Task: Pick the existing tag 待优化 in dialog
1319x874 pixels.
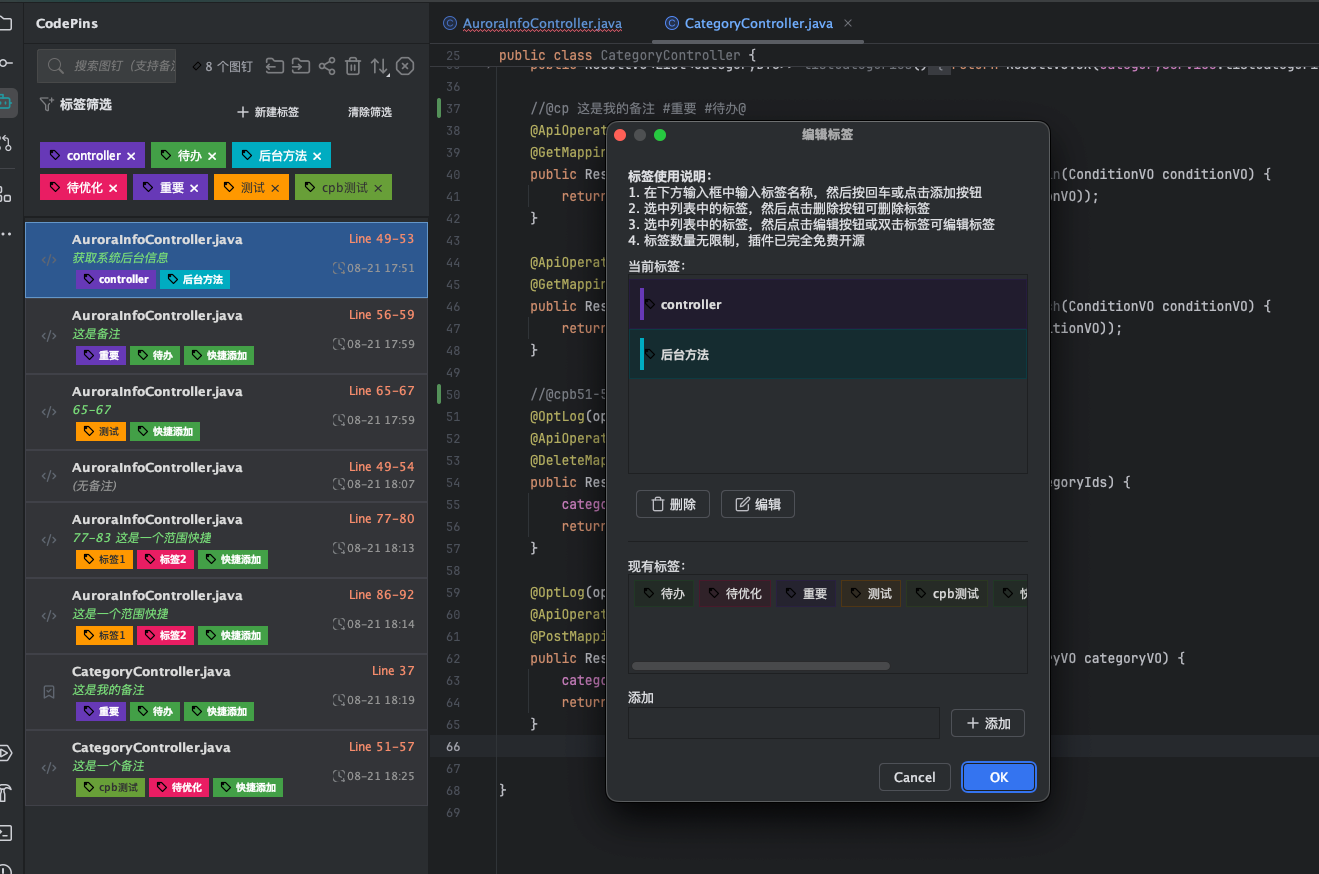Action: click(735, 594)
